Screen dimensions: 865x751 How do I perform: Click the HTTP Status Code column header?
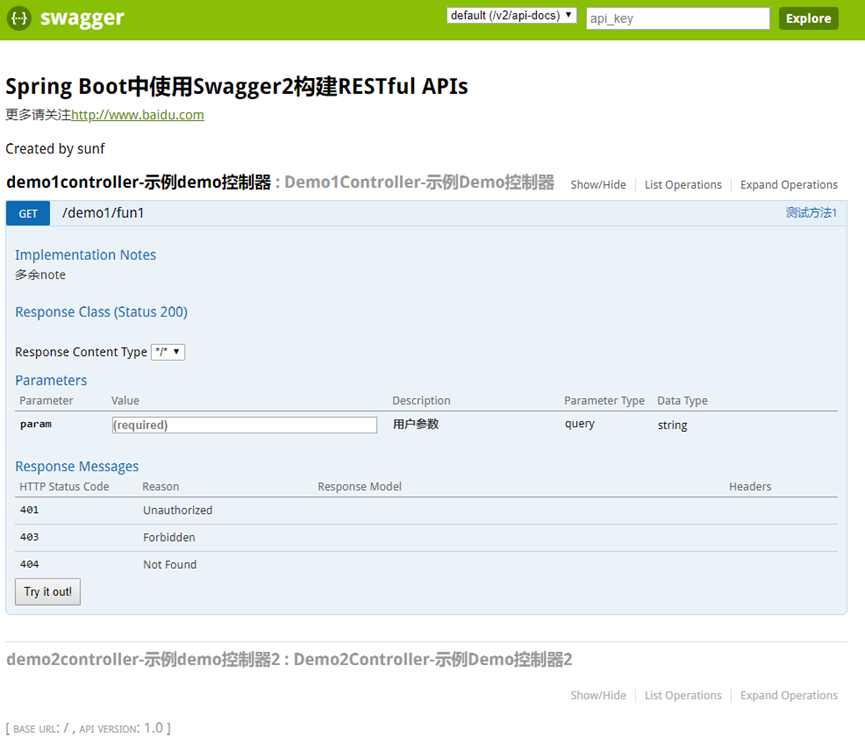click(x=64, y=487)
